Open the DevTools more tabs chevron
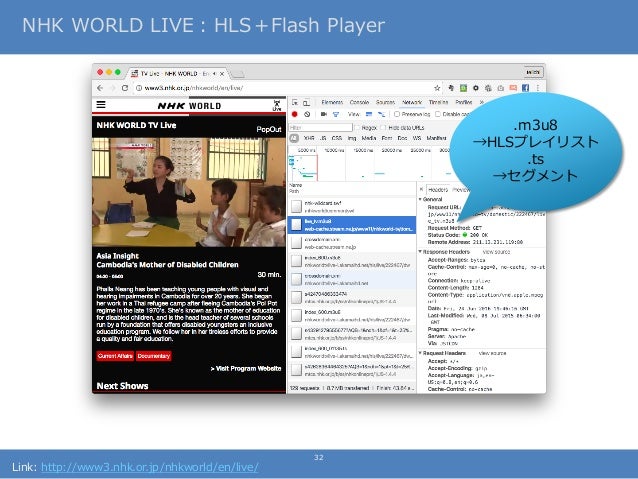The image size is (638, 479). click(x=482, y=103)
